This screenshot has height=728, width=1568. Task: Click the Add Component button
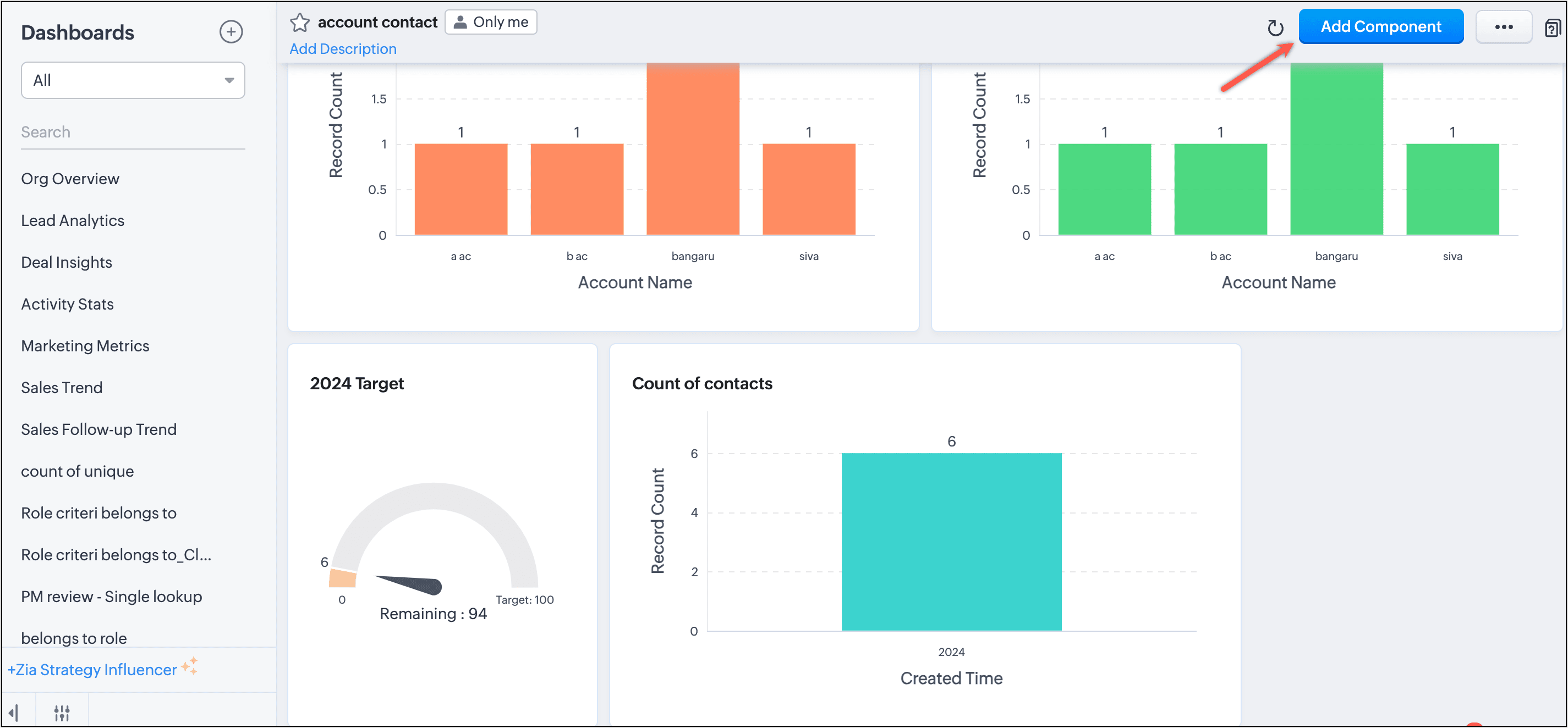click(x=1380, y=27)
